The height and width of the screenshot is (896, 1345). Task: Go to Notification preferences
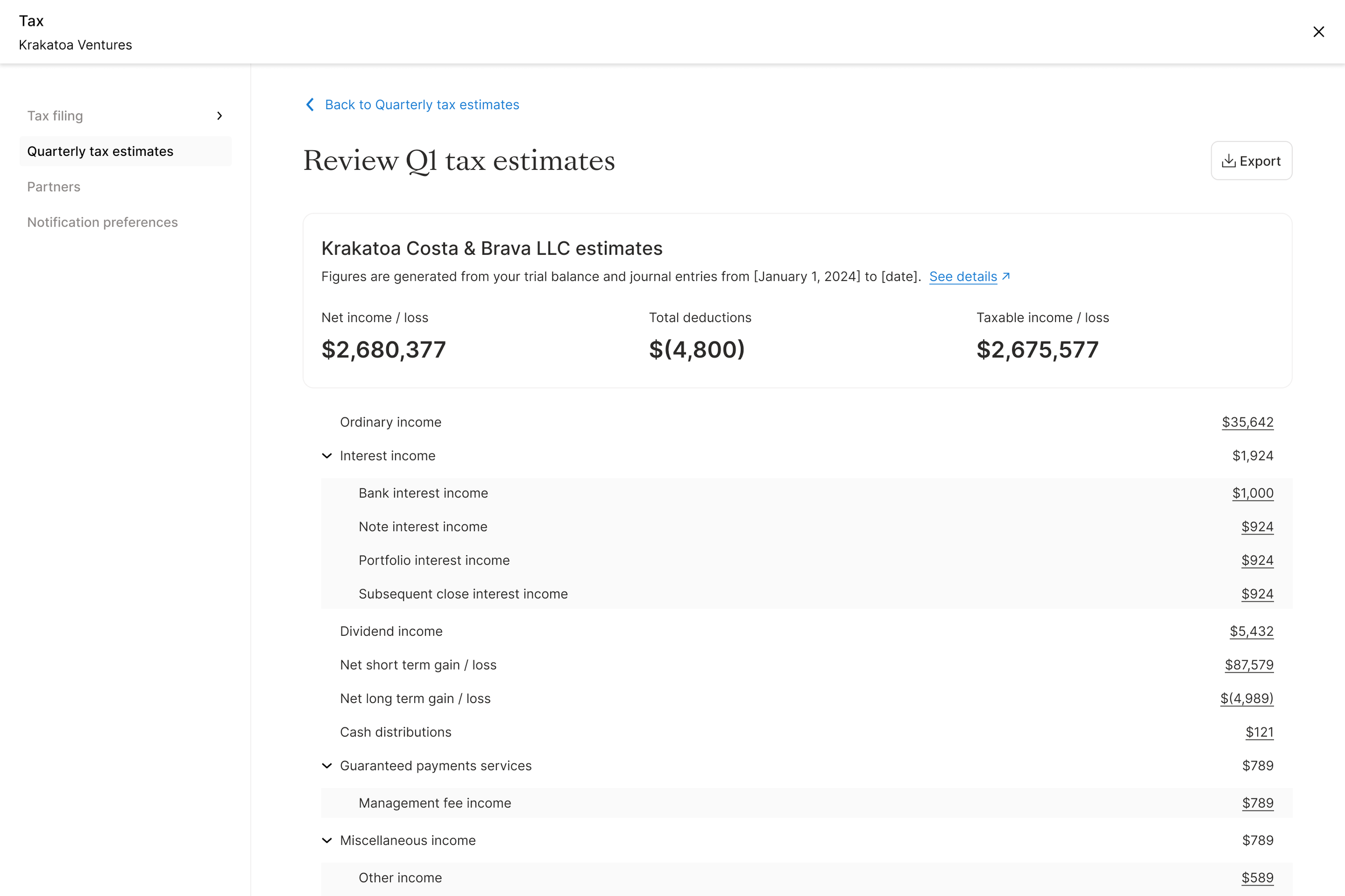102,222
